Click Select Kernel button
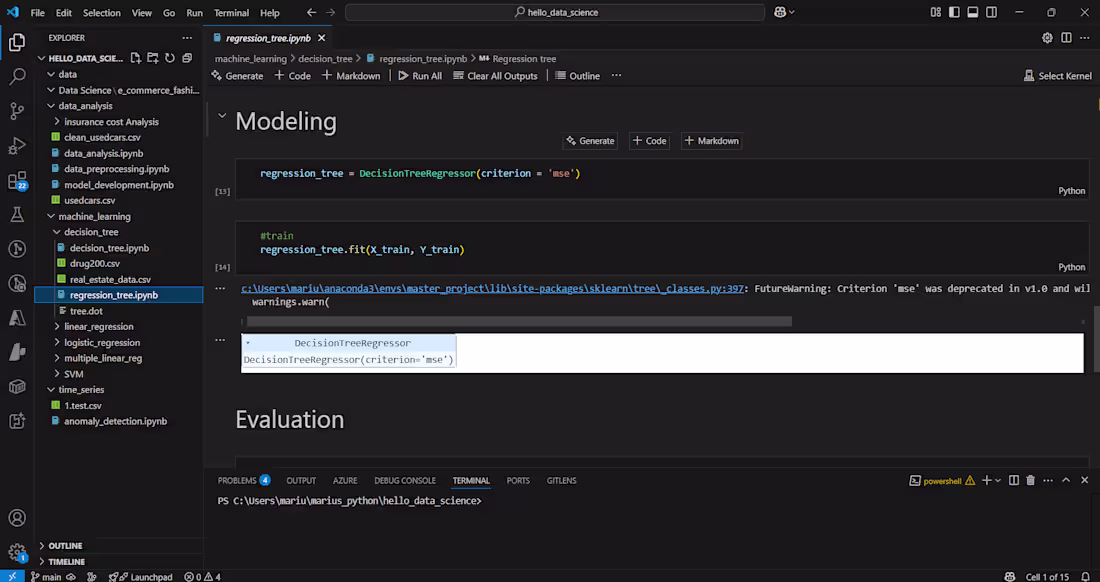The height and width of the screenshot is (582, 1100). 1058,76
